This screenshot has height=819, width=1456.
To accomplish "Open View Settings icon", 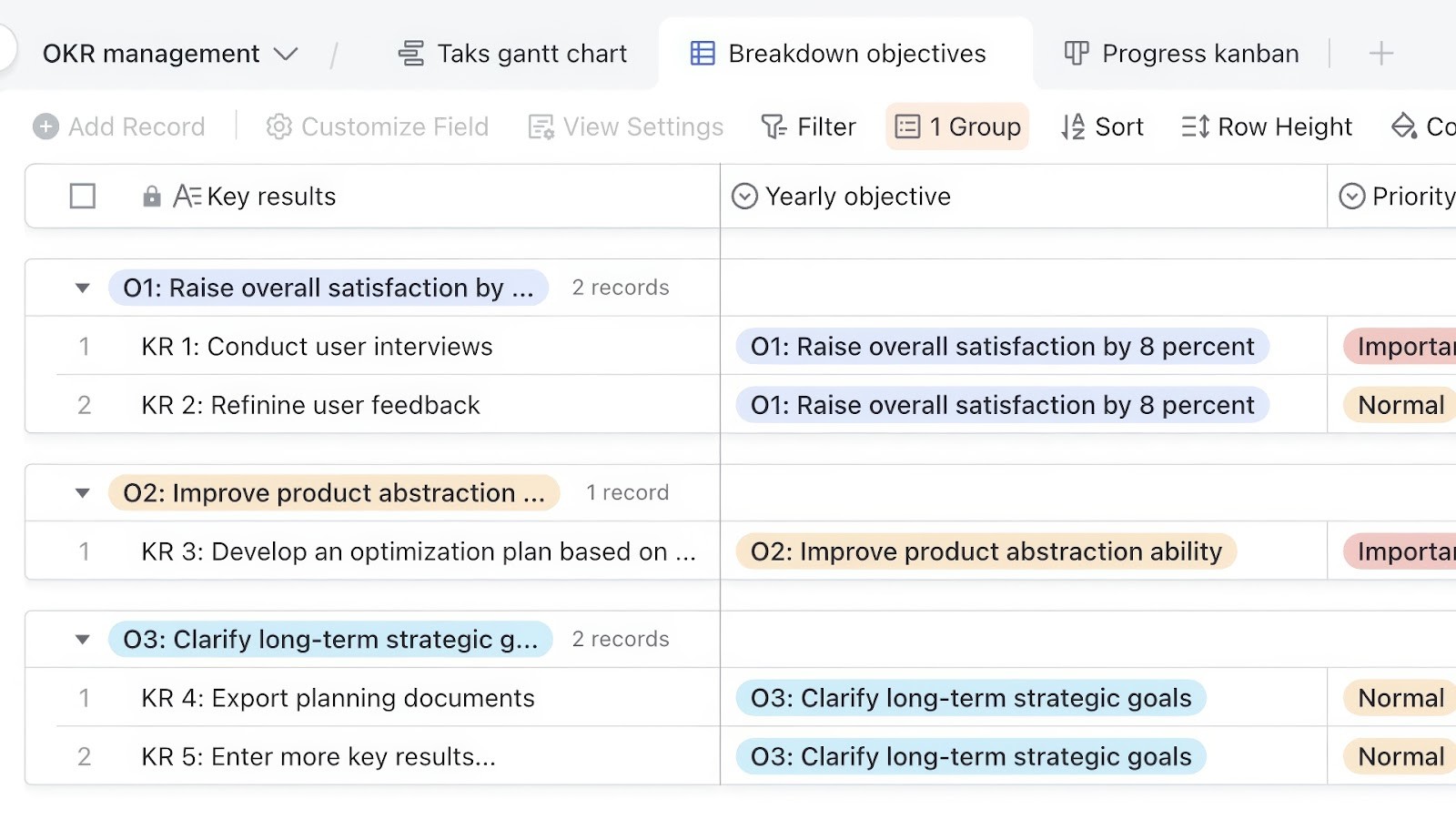I will click(x=541, y=126).
